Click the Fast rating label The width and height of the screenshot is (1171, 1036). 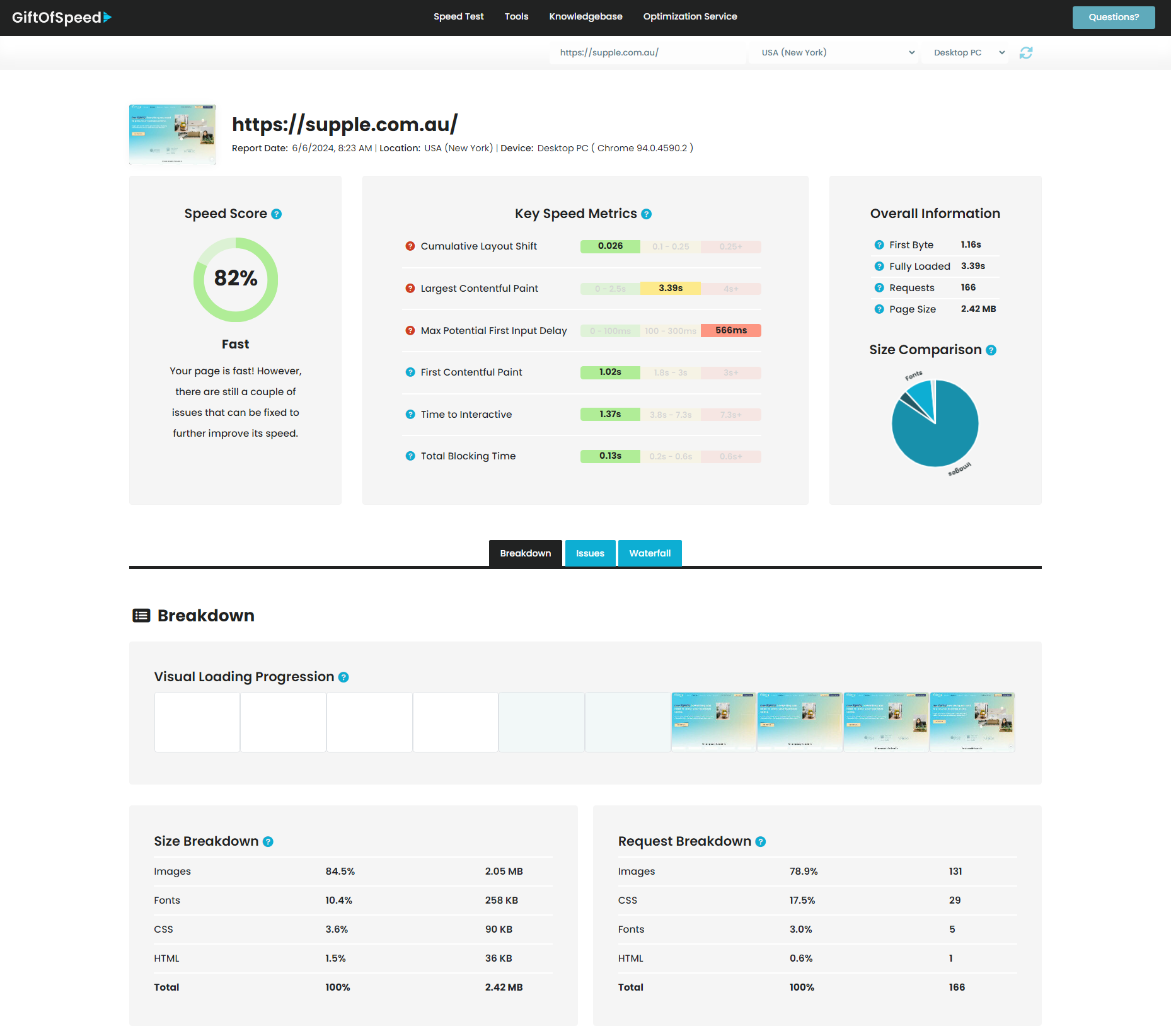pos(236,345)
